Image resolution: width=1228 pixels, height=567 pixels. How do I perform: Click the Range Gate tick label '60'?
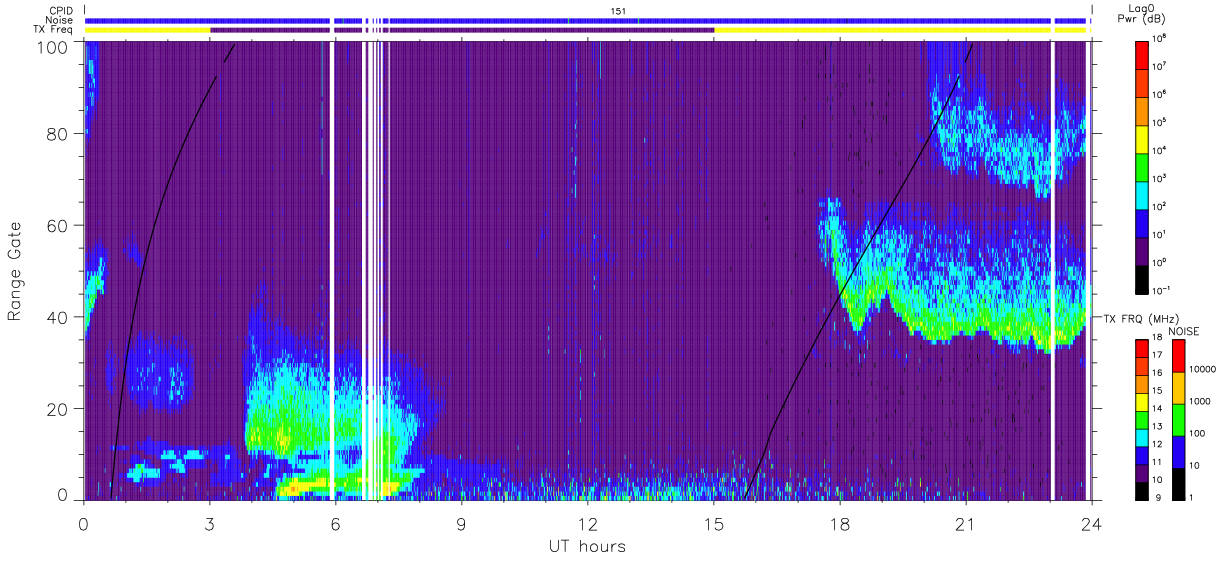point(57,227)
